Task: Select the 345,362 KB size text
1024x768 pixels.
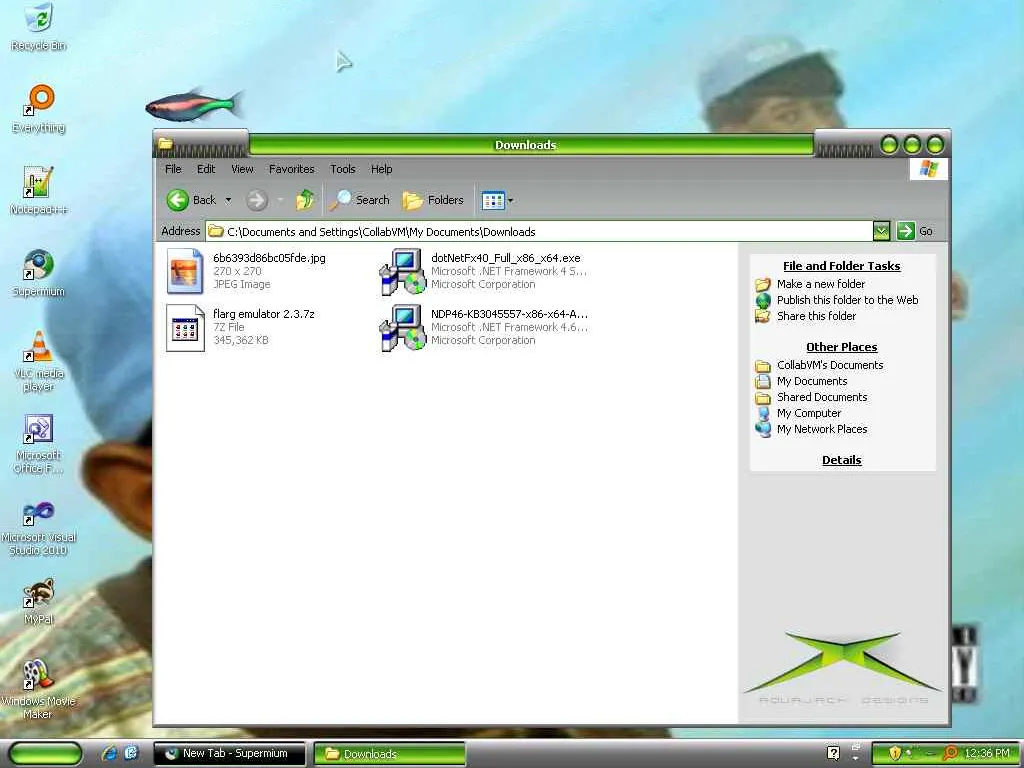Action: click(240, 340)
